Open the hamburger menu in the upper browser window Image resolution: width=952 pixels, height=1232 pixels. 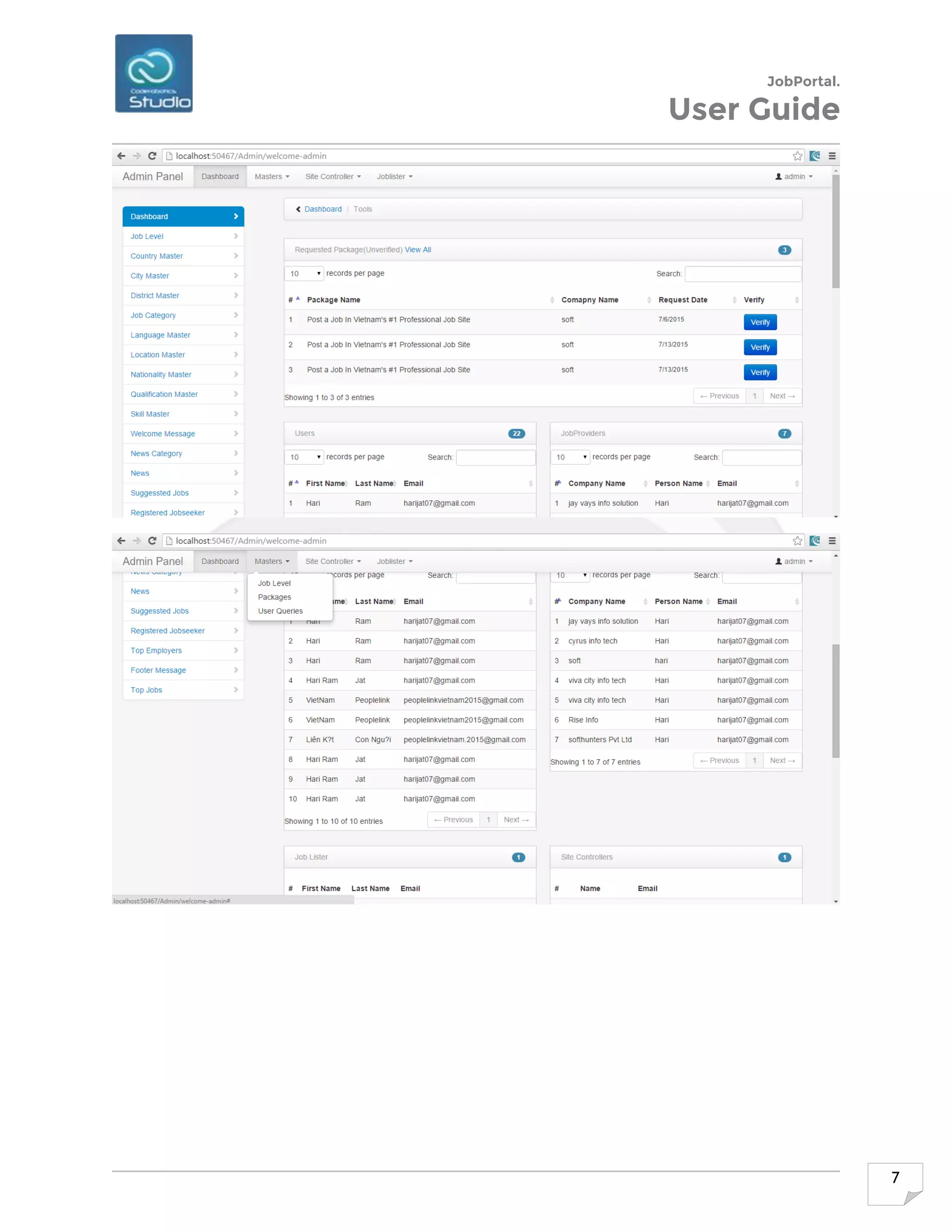(x=832, y=156)
